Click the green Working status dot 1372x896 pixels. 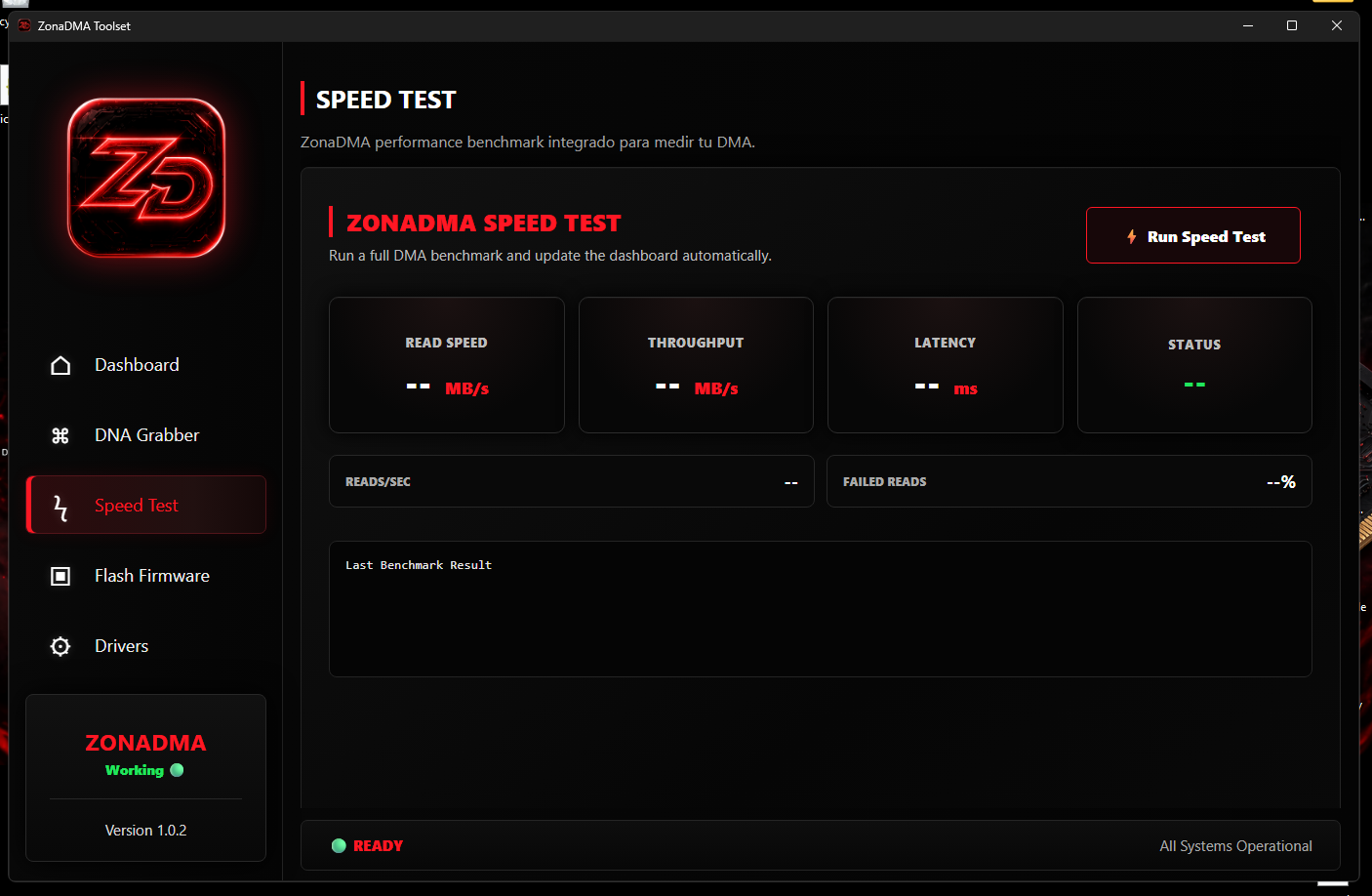(x=177, y=770)
